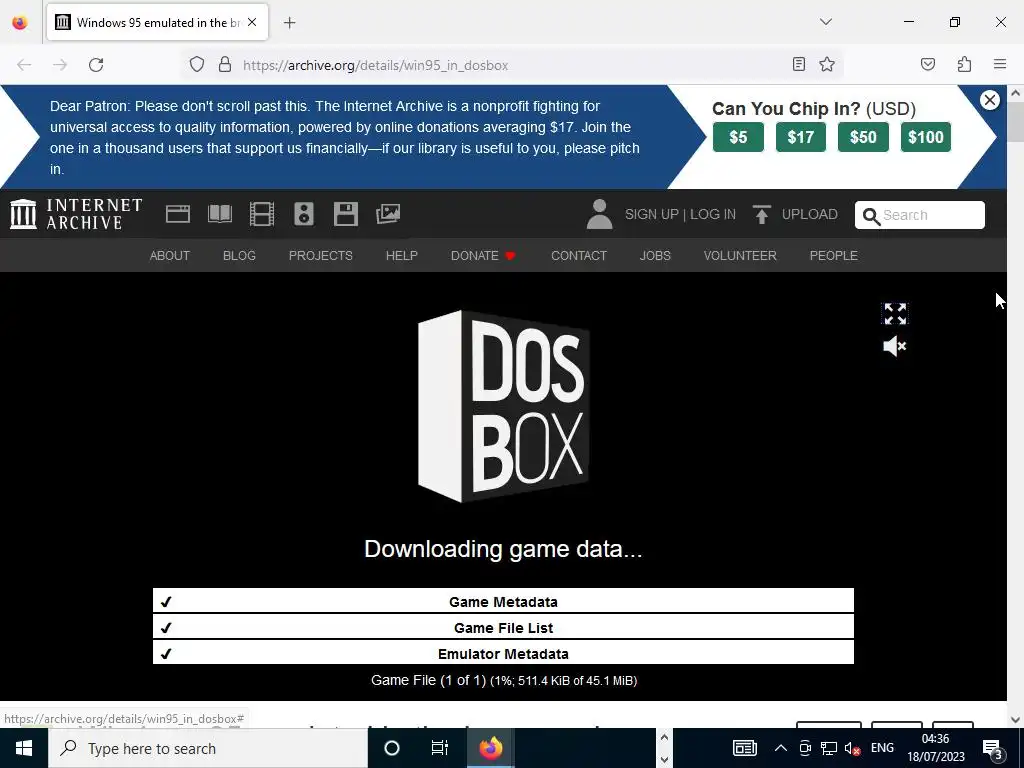Screen dimensions: 1024x768
Task: Click the SIGN UP link
Action: coord(651,215)
